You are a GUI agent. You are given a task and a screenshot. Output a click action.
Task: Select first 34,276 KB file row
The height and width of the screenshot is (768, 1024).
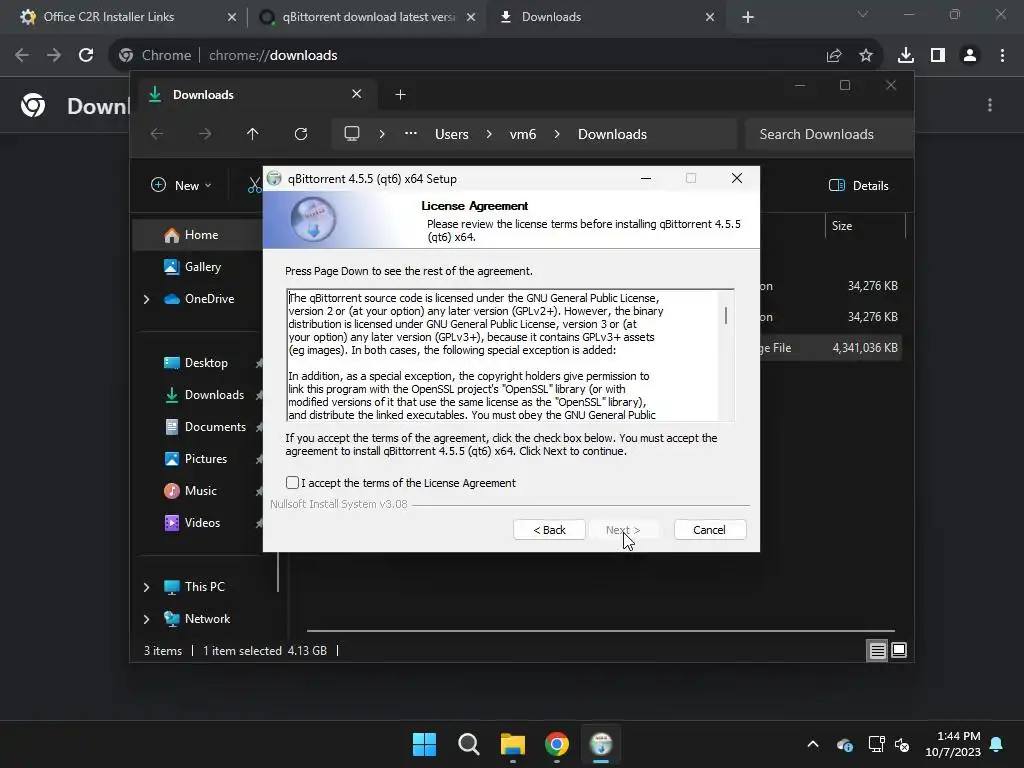click(831, 286)
